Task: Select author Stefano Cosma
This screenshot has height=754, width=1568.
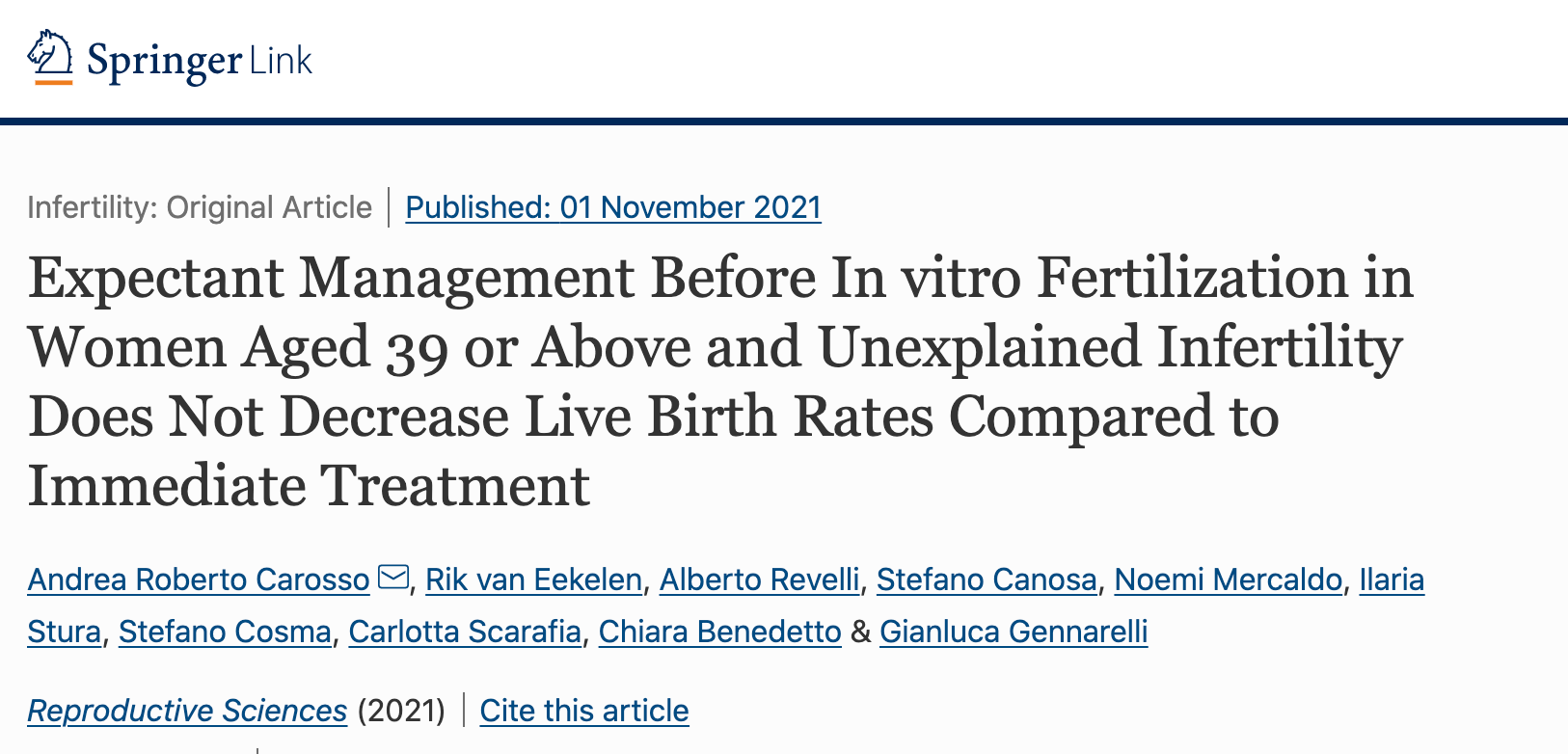Action: pos(223,632)
